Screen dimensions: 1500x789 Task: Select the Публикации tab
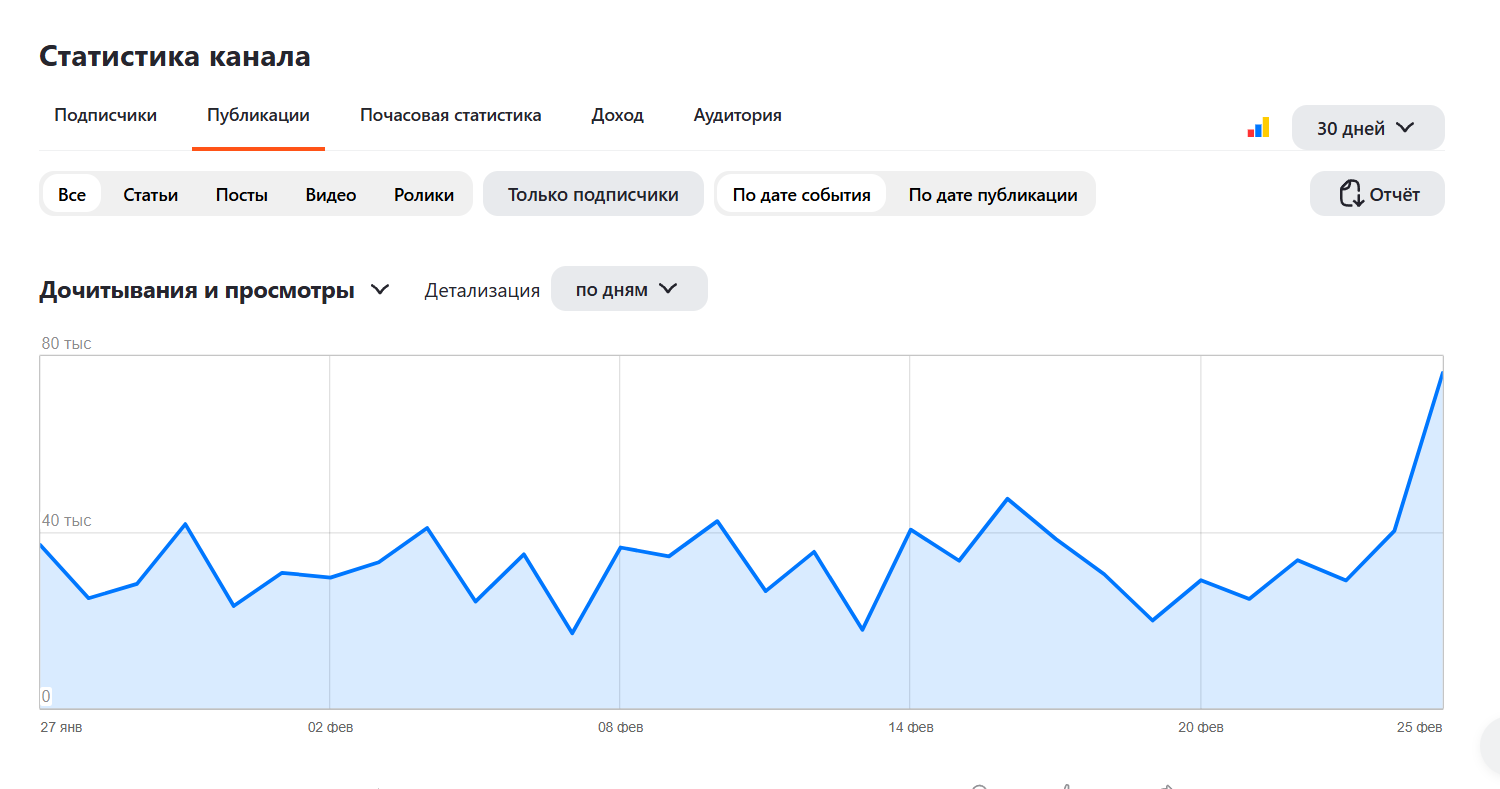coord(258,115)
